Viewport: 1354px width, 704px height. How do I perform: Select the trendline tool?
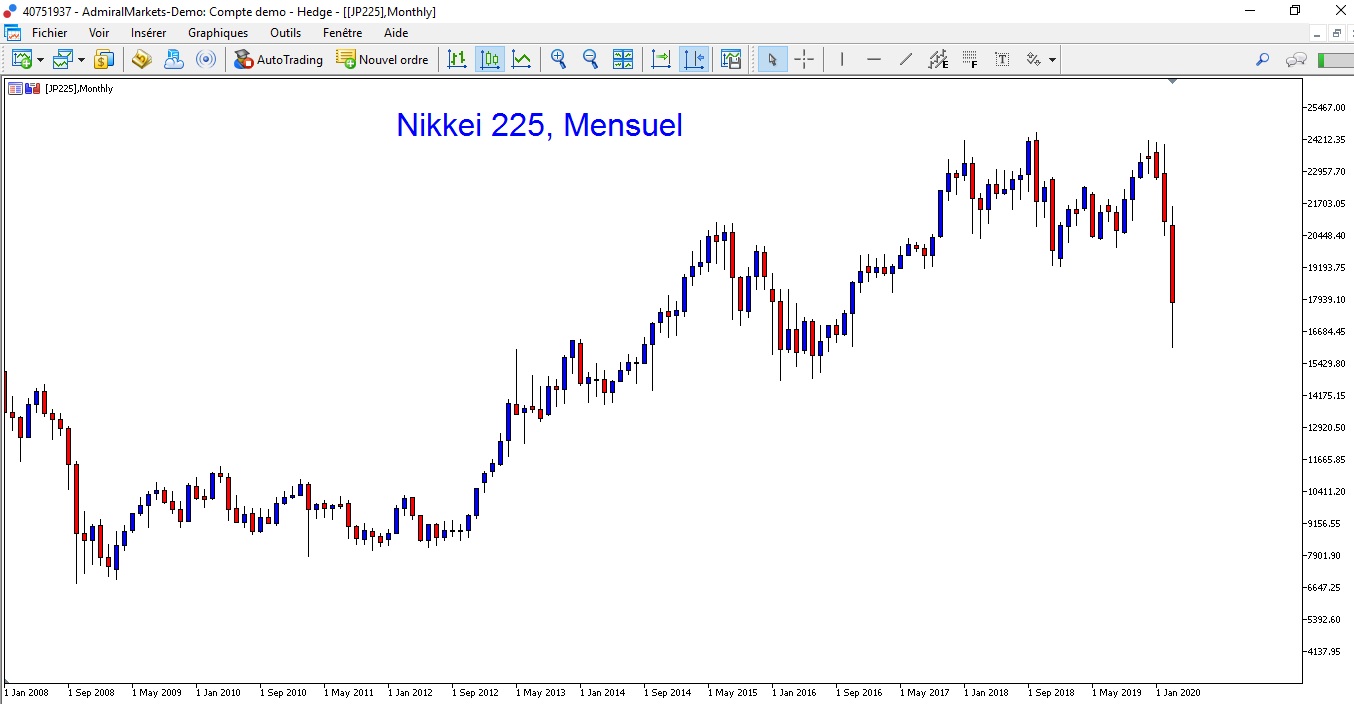tap(906, 59)
